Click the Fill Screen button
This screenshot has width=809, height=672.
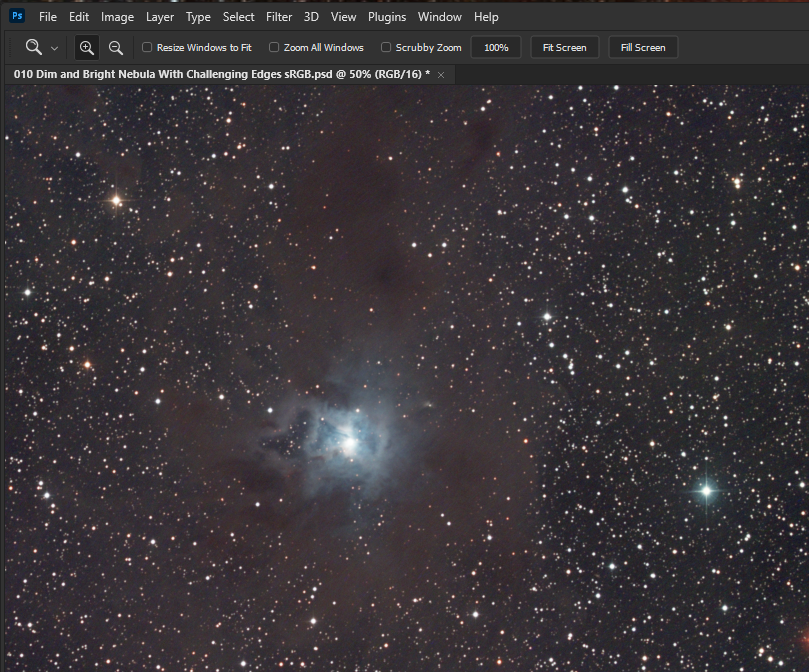(642, 46)
